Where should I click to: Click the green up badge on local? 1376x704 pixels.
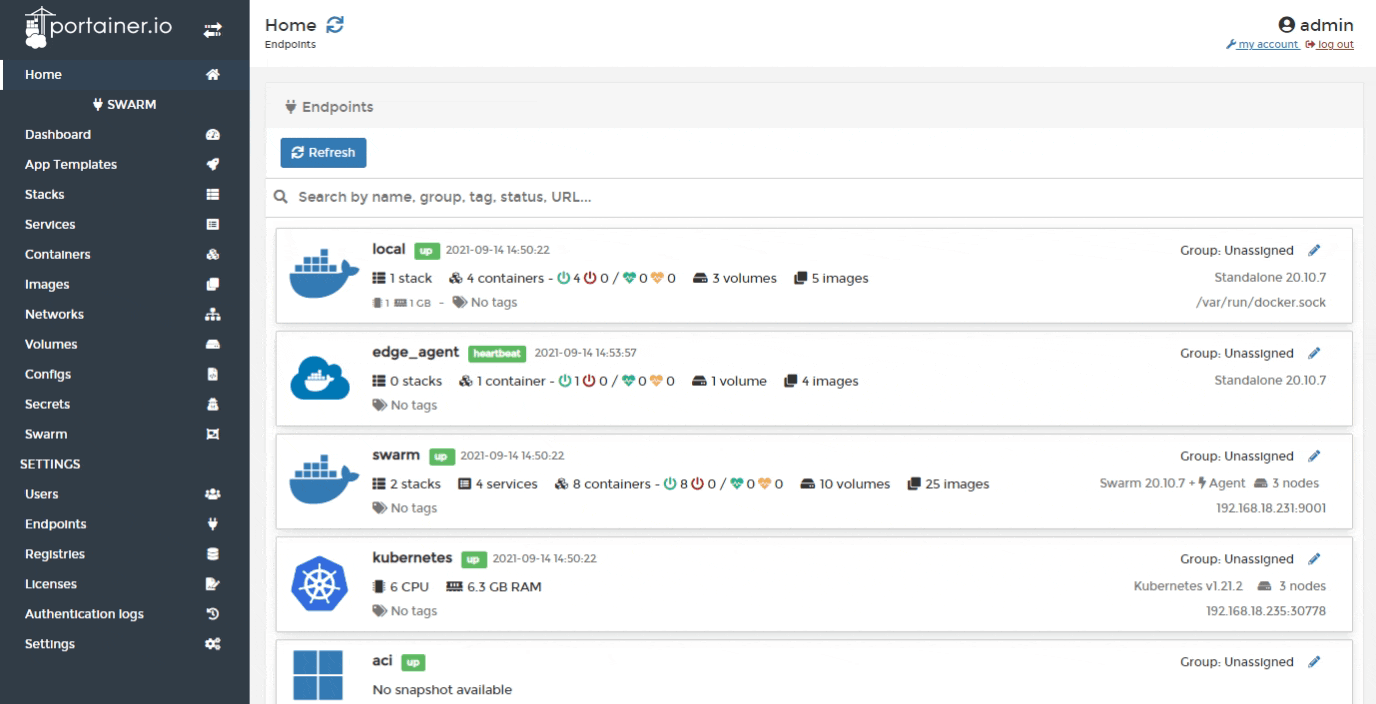coord(426,250)
